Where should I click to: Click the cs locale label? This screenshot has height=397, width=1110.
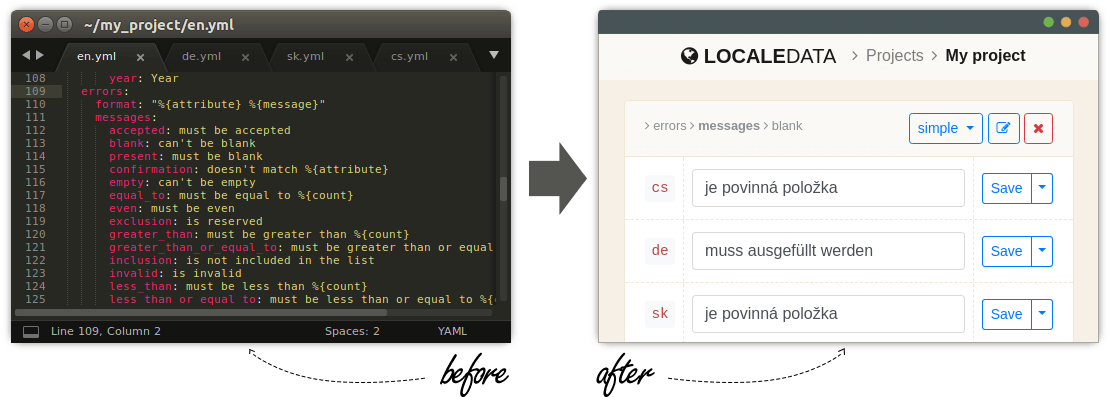pyautogui.click(x=660, y=188)
